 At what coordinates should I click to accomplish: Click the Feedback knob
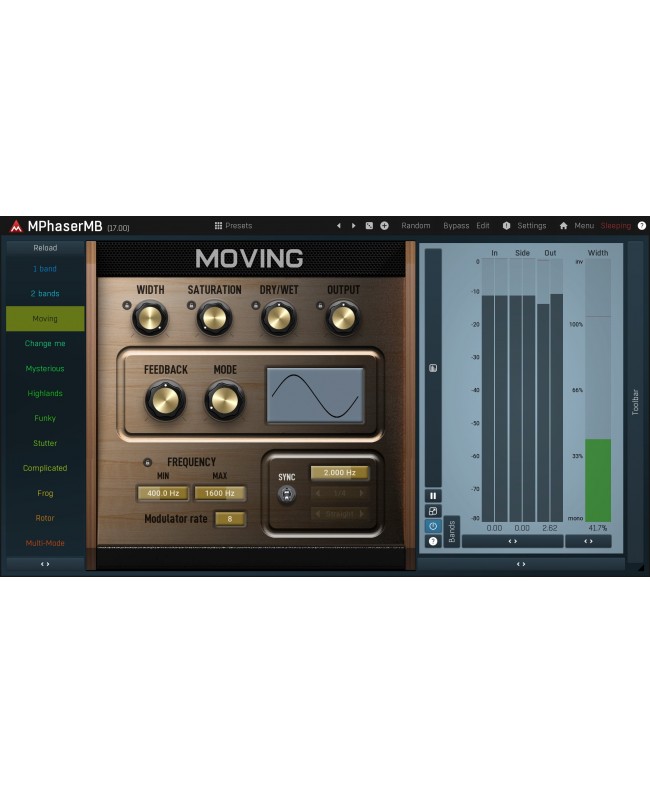(165, 401)
